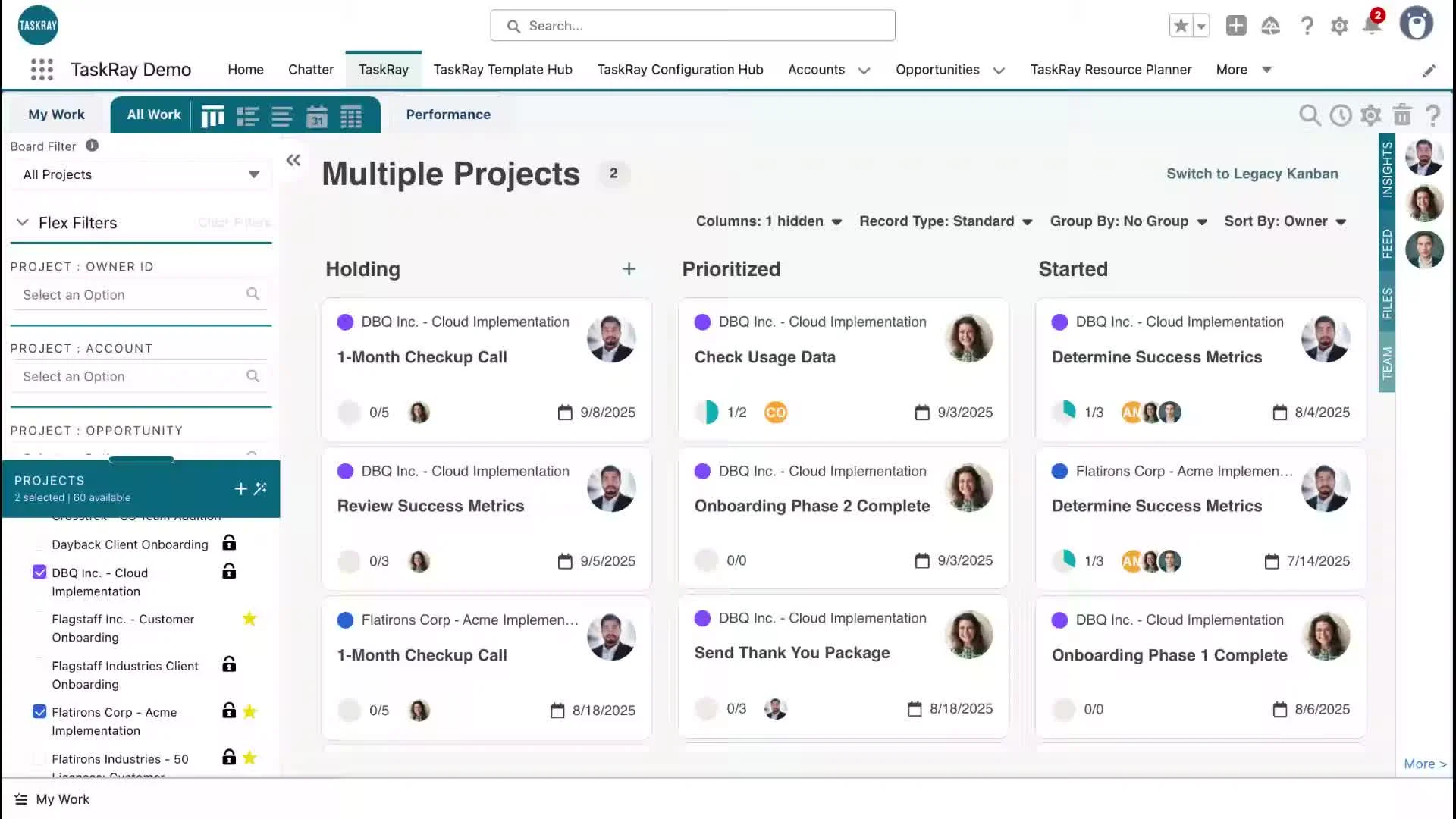This screenshot has width=1456, height=819.
Task: Focus the global Search field
Action: tap(692, 26)
